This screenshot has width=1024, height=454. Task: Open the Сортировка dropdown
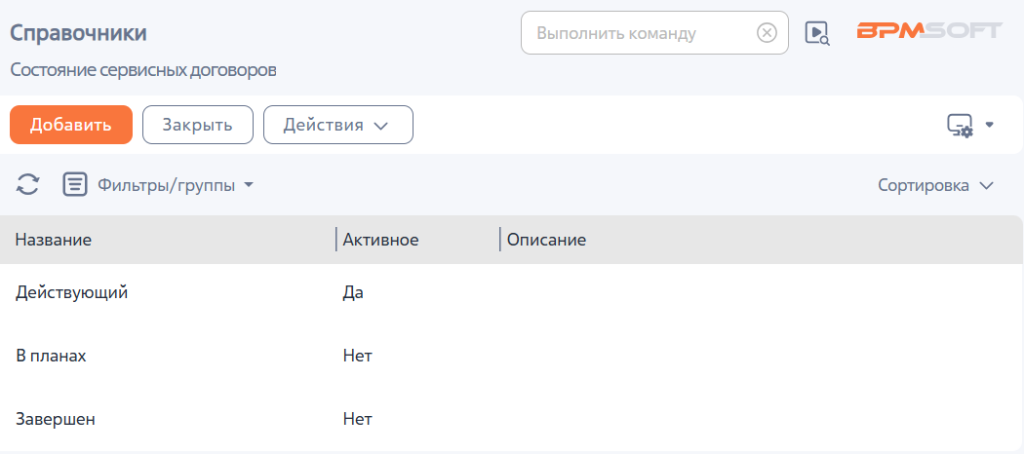pyautogui.click(x=935, y=186)
